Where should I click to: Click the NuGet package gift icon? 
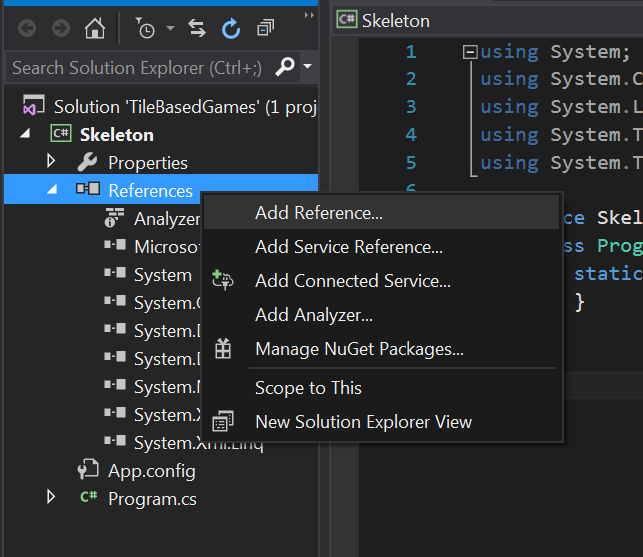(223, 349)
